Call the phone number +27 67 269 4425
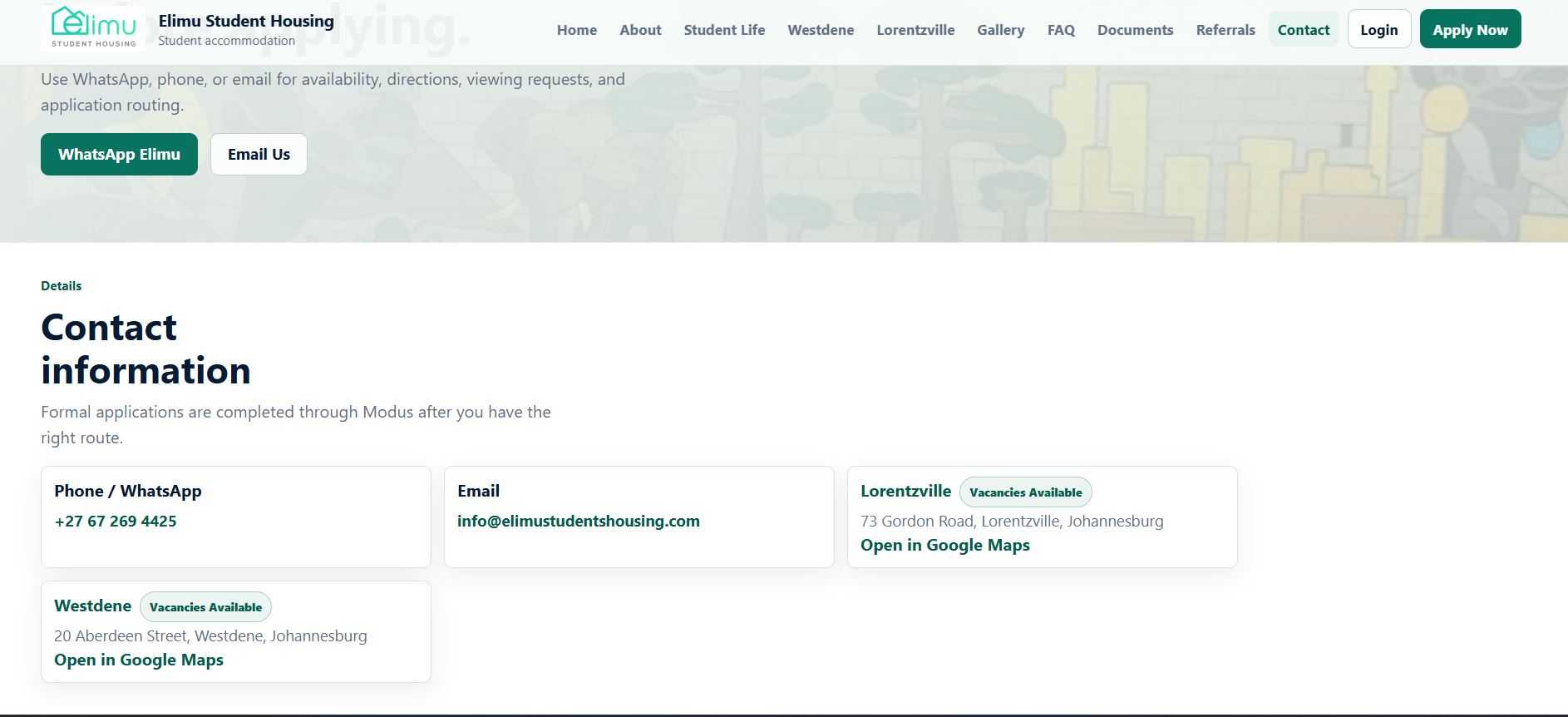This screenshot has height=717, width=1568. click(x=116, y=522)
